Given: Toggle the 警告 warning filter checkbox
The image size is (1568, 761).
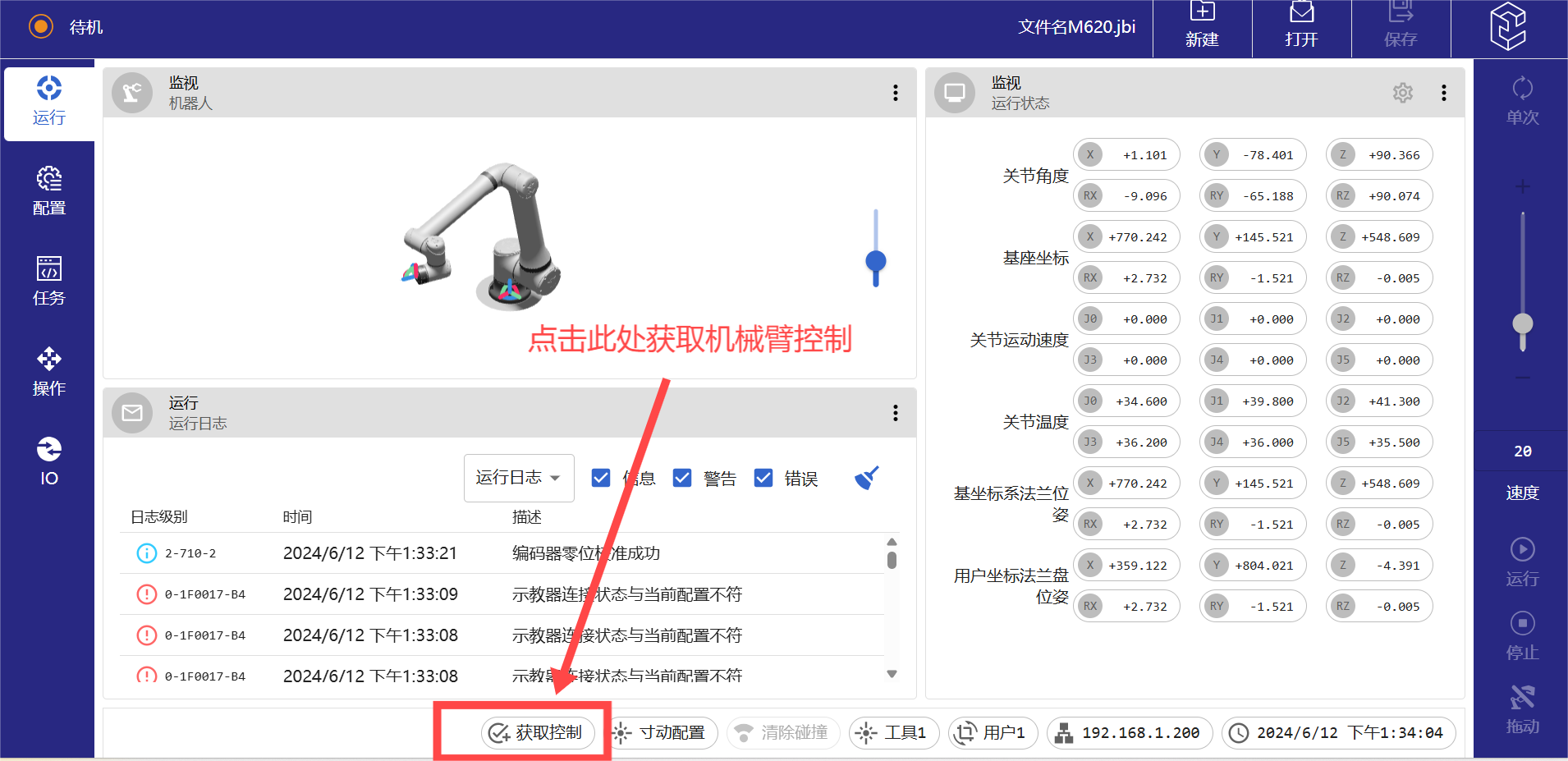Looking at the screenshot, I should click(682, 478).
